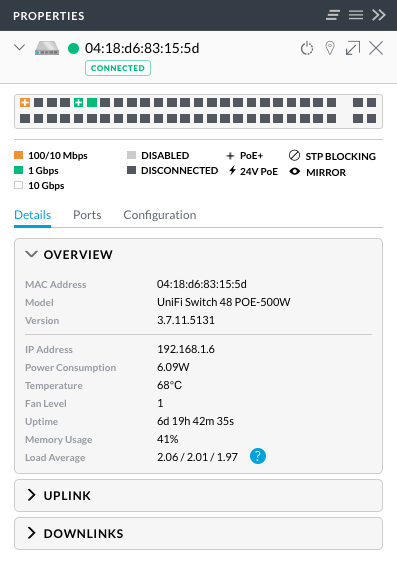Open Load Average help question mark

point(258,456)
